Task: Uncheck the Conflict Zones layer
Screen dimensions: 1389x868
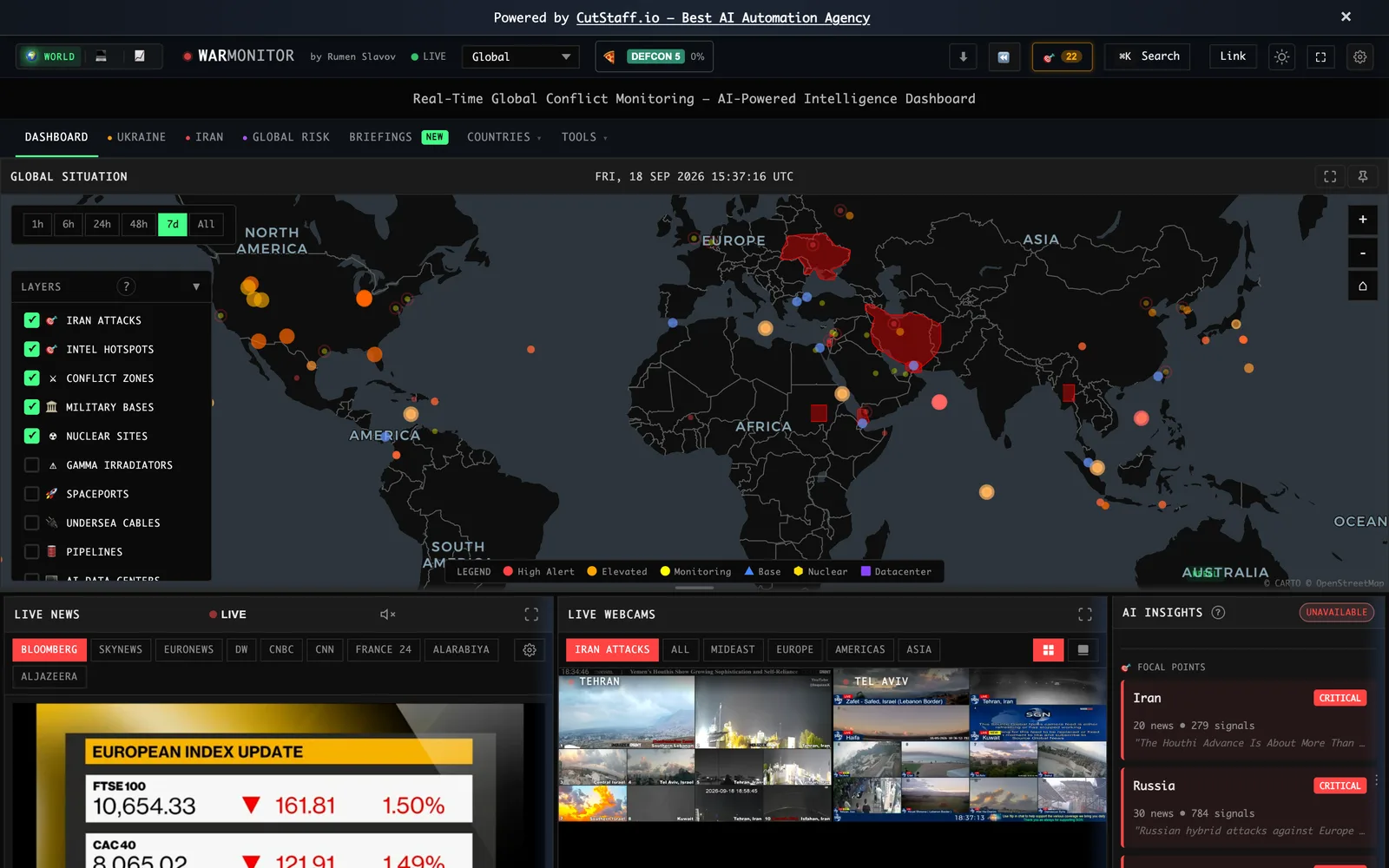Action: 32,378
